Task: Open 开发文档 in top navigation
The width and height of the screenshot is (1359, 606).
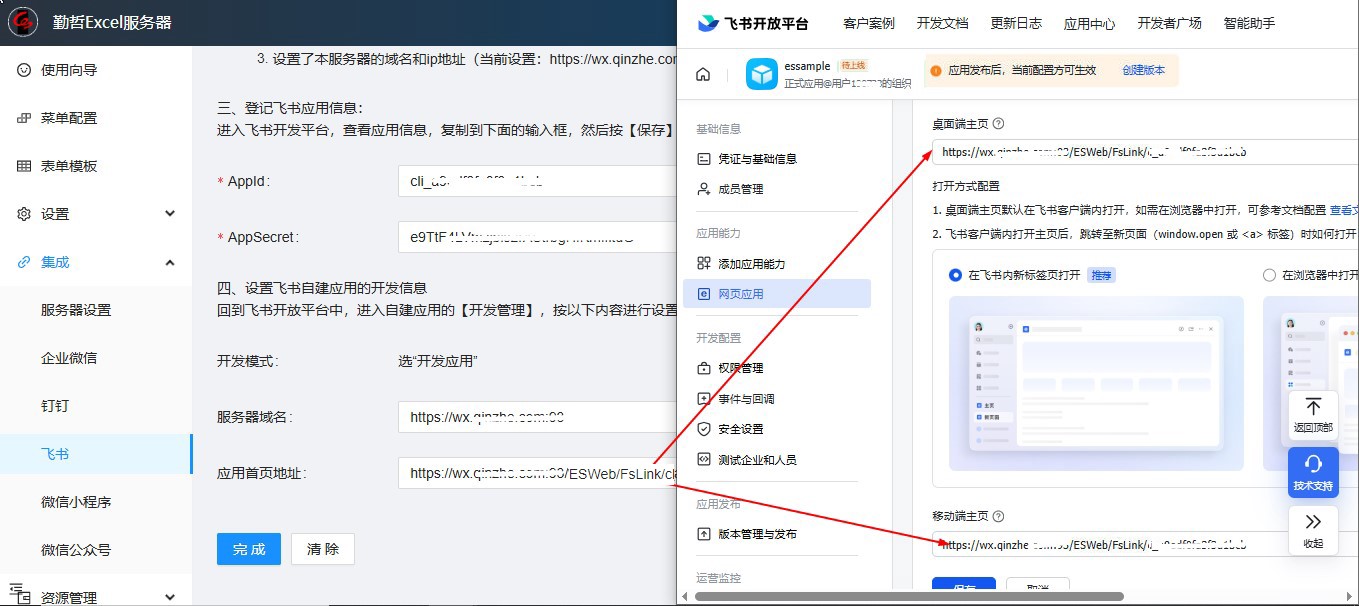Action: pyautogui.click(x=942, y=23)
